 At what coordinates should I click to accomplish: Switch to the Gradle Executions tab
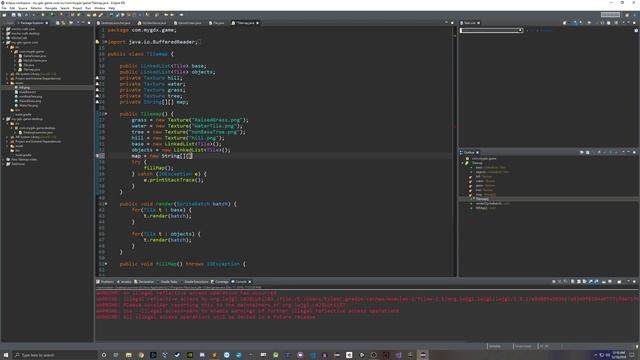pyautogui.click(x=195, y=282)
